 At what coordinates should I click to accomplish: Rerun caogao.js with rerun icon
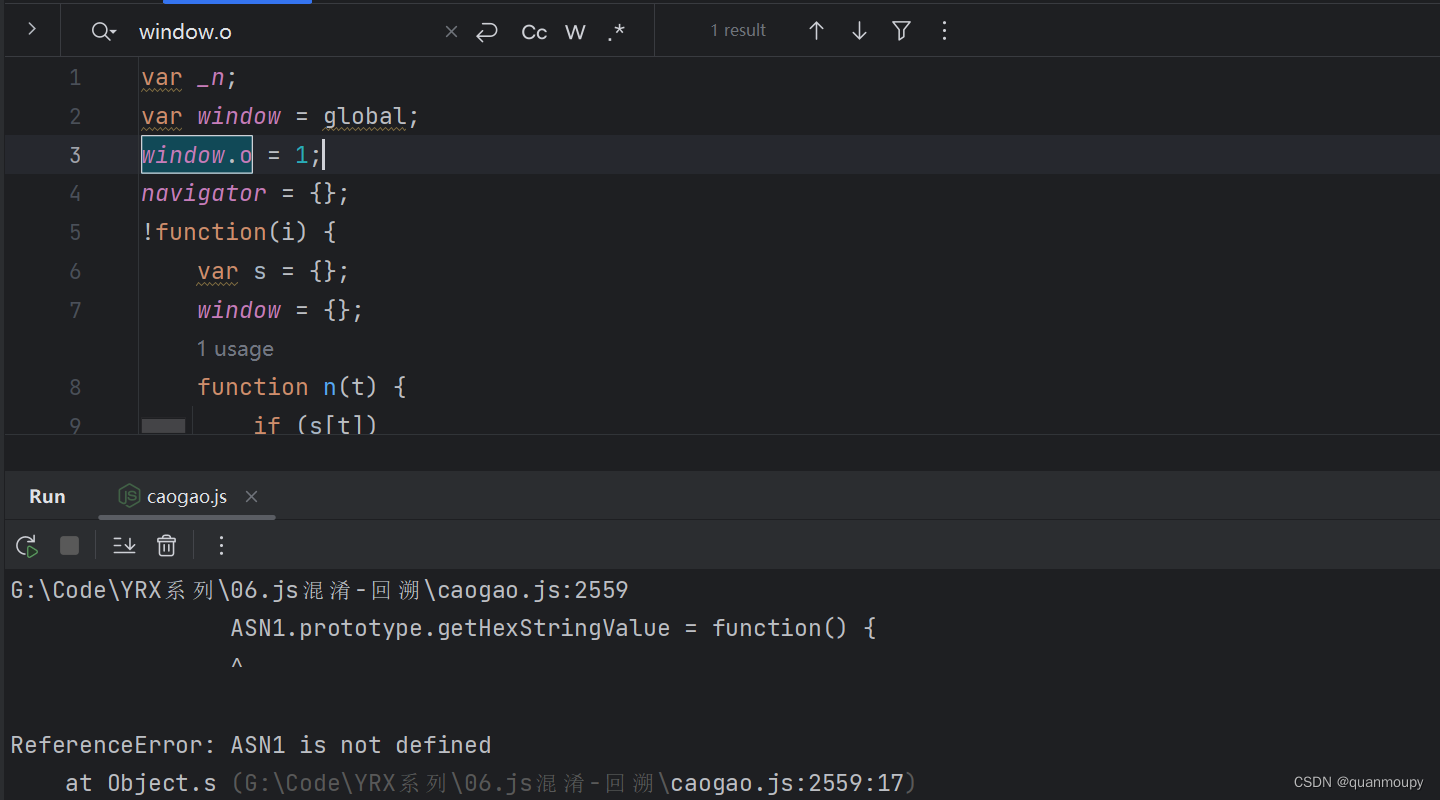click(x=27, y=545)
